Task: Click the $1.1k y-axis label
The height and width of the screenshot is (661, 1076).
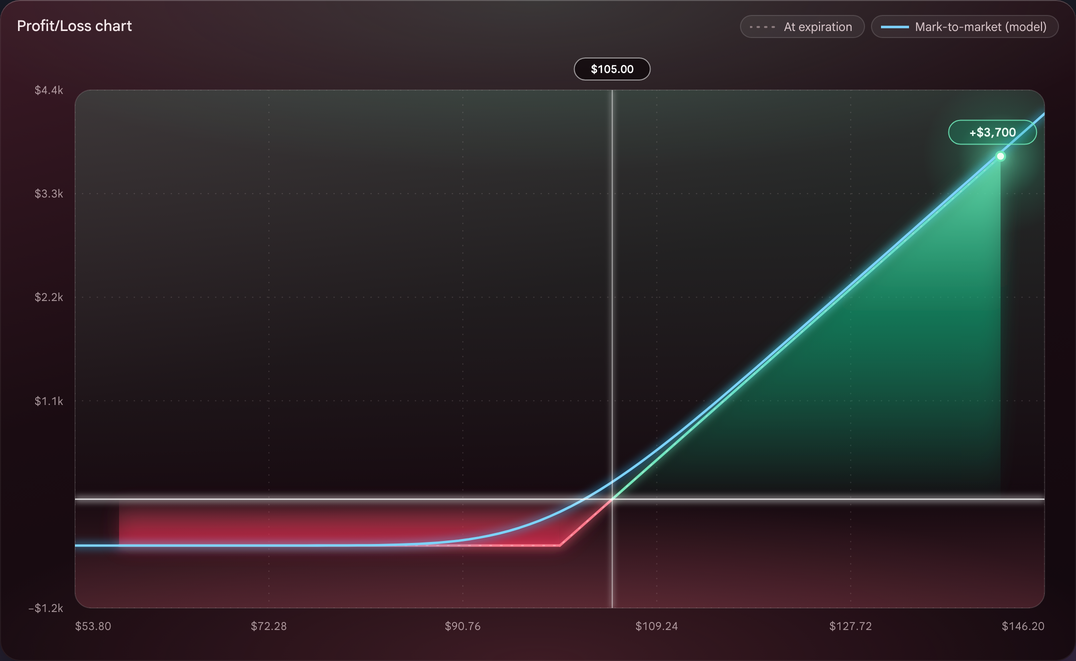Action: [x=49, y=401]
